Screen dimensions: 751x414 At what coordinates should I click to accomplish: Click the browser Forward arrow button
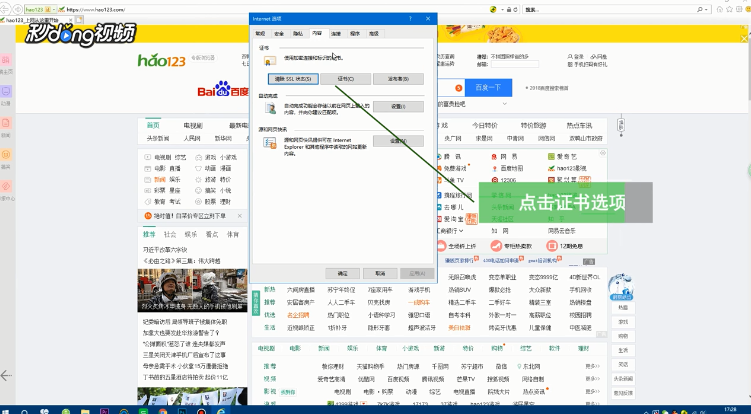(x=17, y=9)
